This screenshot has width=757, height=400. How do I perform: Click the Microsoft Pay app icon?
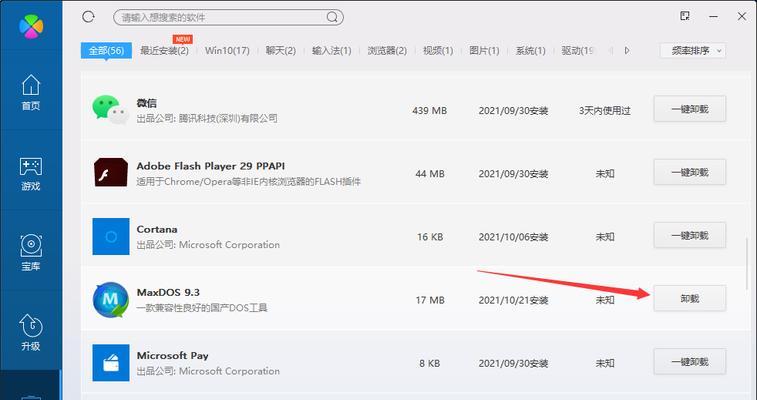pos(111,363)
